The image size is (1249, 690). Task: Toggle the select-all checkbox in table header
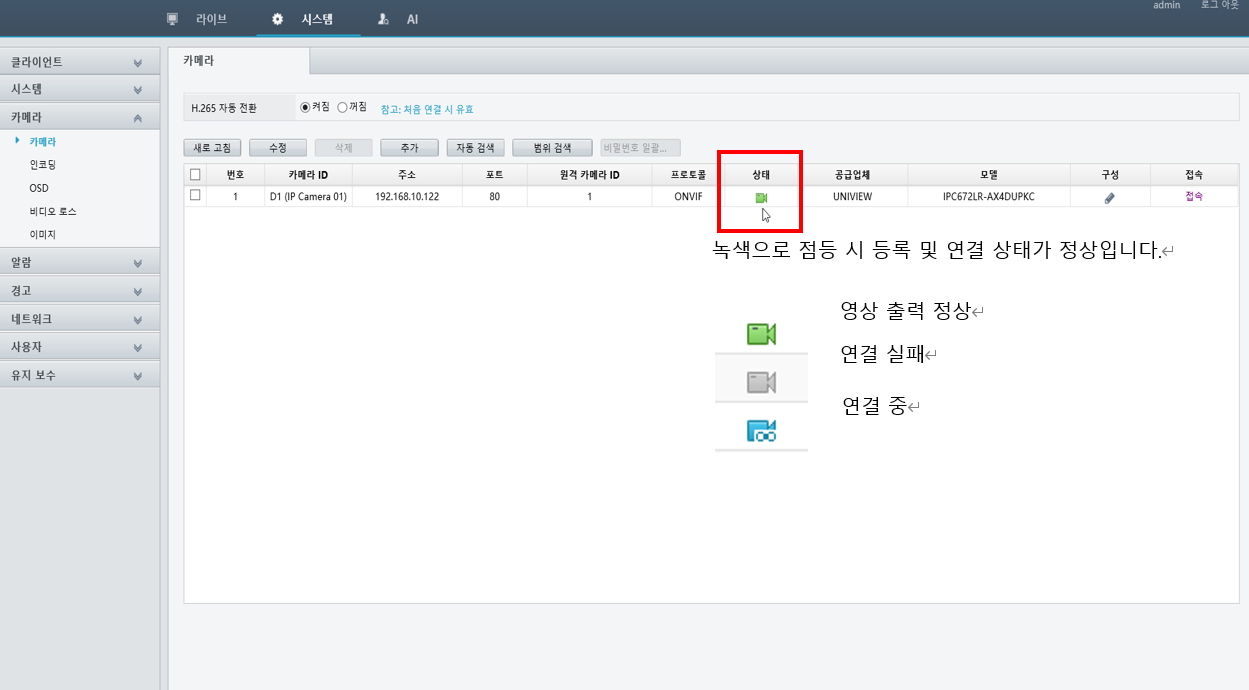195,174
